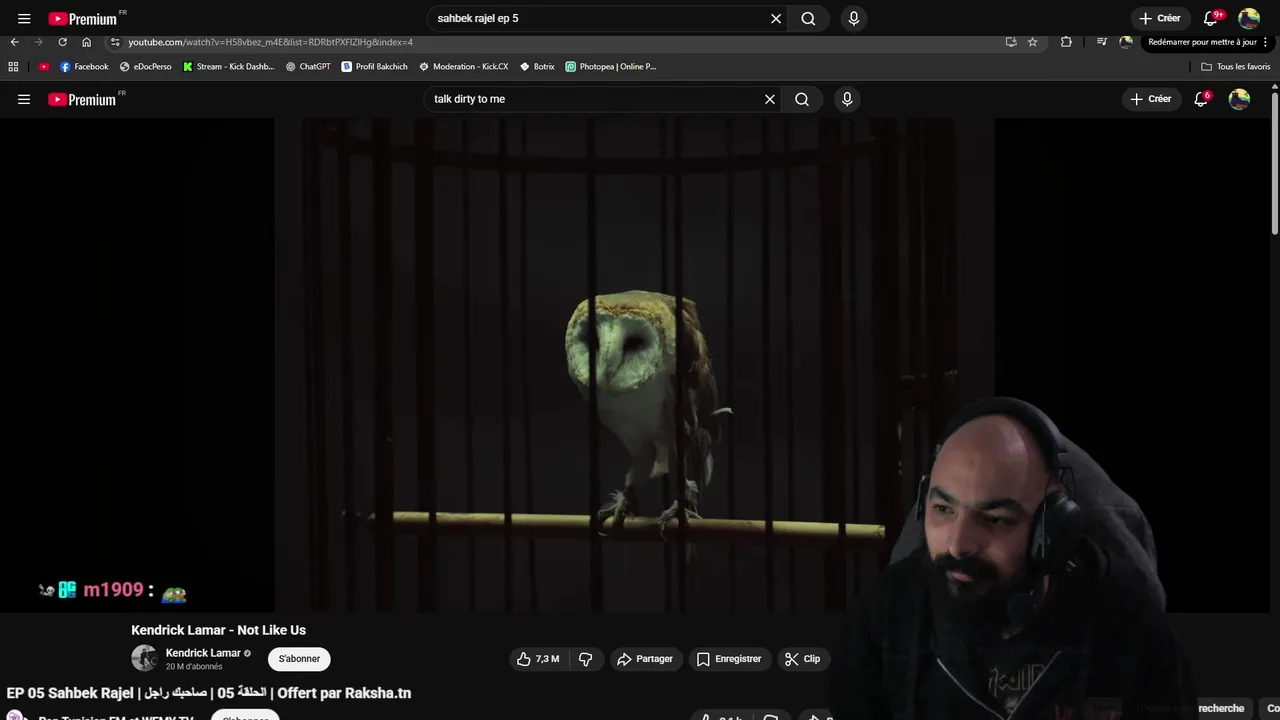
Task: Open the browser media control icon
Action: (x=1102, y=42)
